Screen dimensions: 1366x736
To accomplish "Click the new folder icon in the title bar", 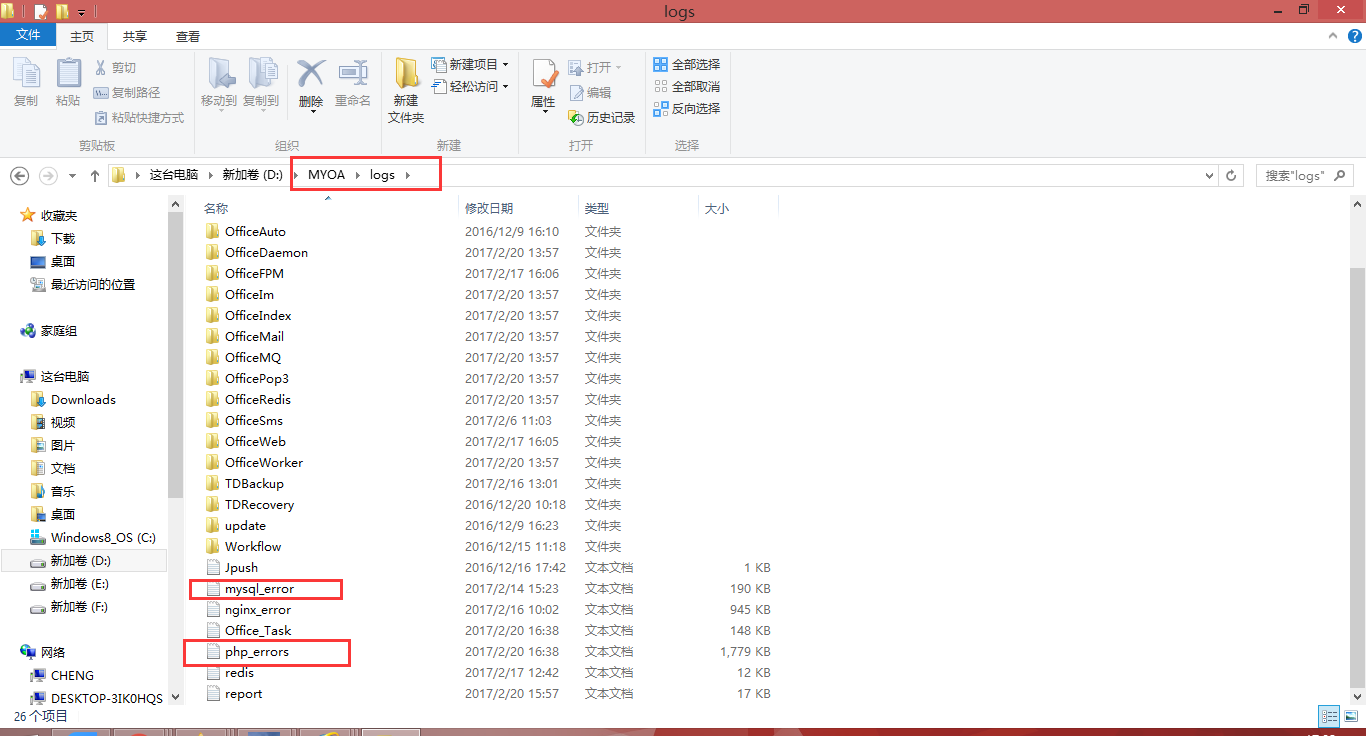I will click(62, 12).
